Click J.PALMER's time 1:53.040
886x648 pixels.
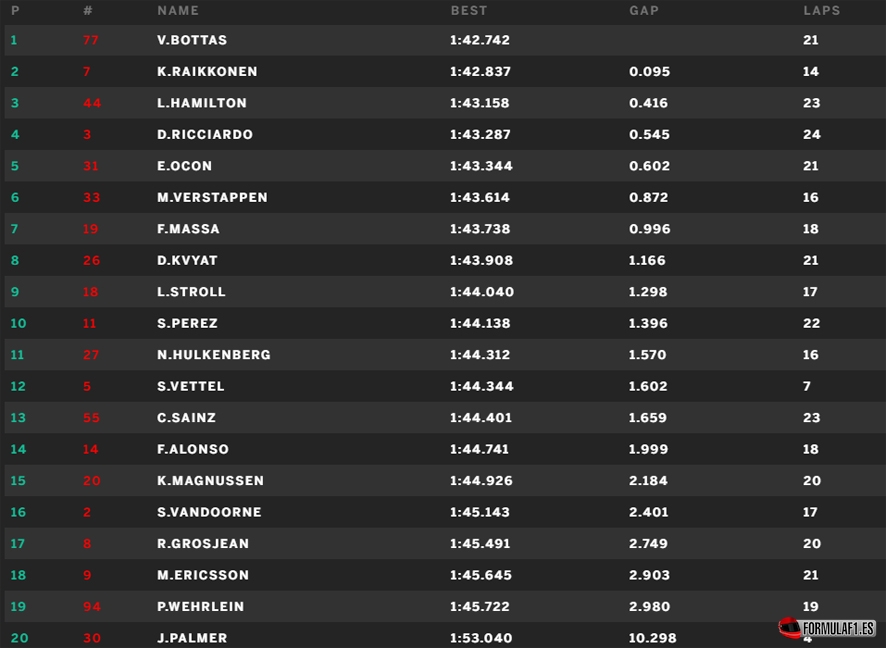[x=481, y=638]
